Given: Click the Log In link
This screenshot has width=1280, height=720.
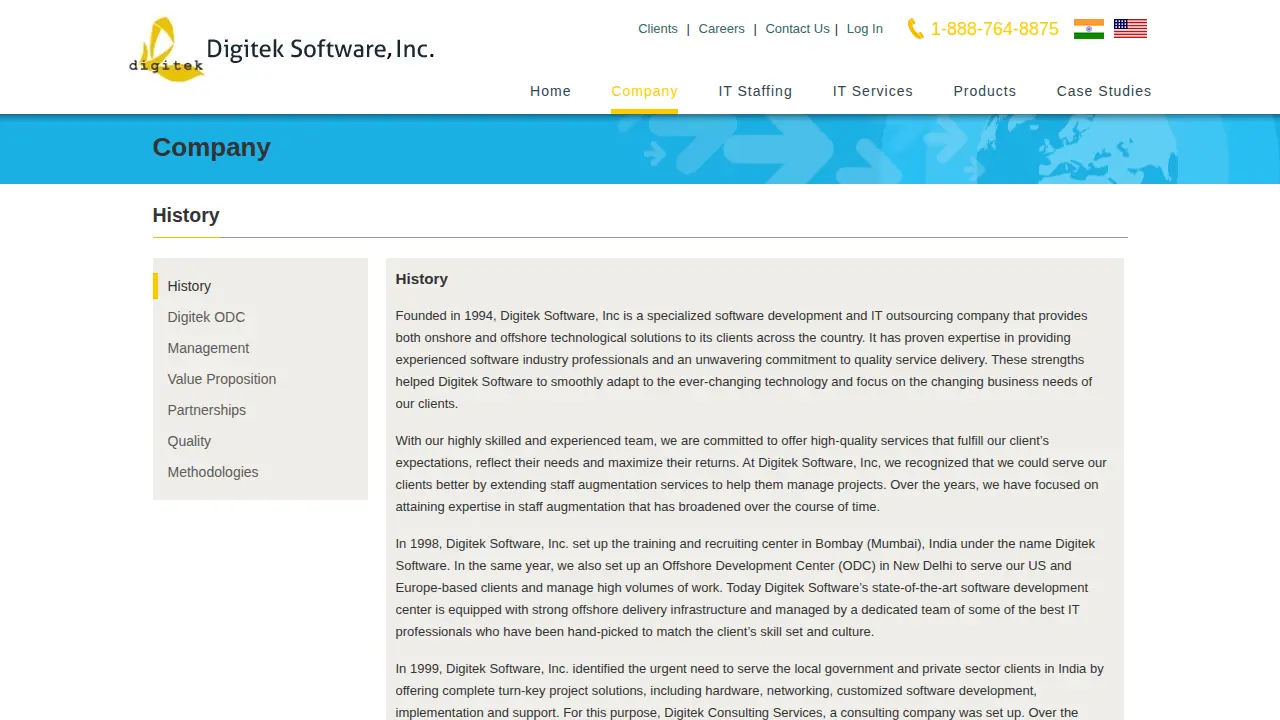Looking at the screenshot, I should (864, 29).
